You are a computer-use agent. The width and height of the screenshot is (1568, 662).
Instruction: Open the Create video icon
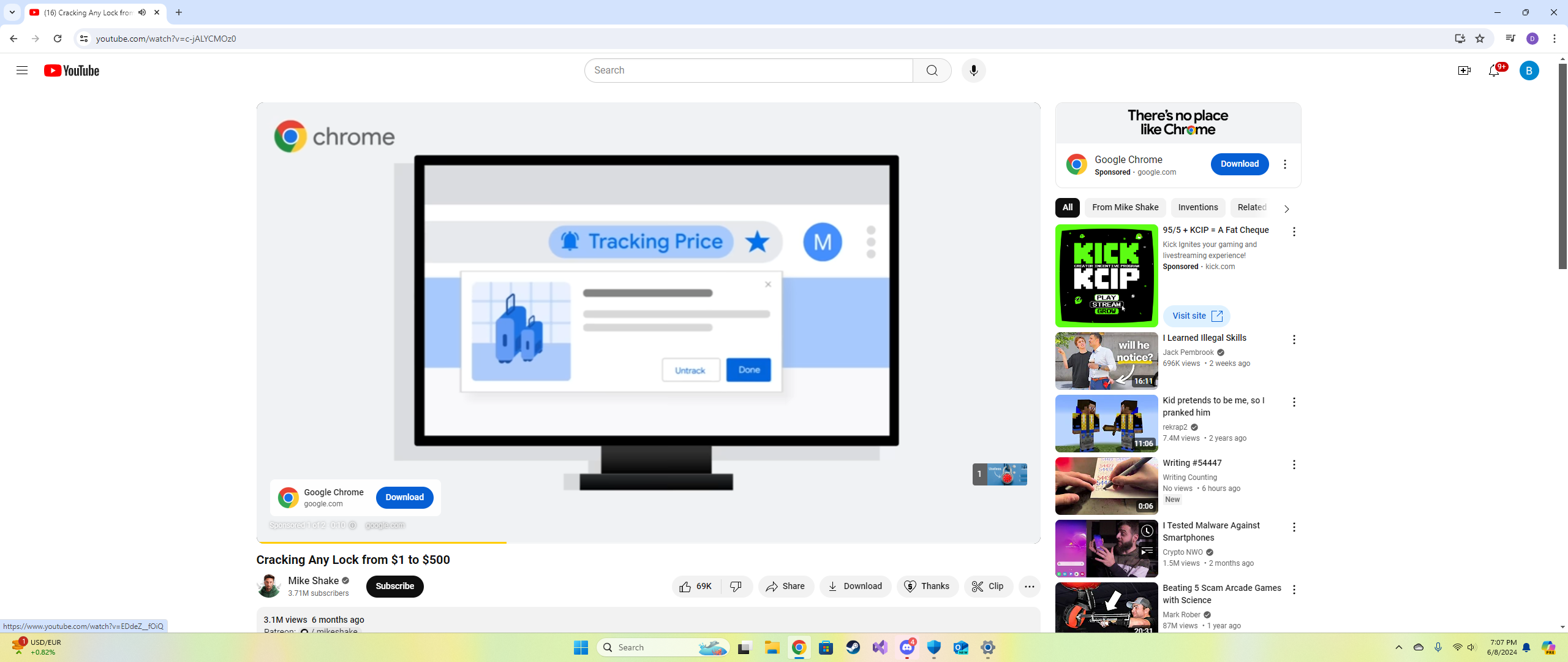[1464, 70]
